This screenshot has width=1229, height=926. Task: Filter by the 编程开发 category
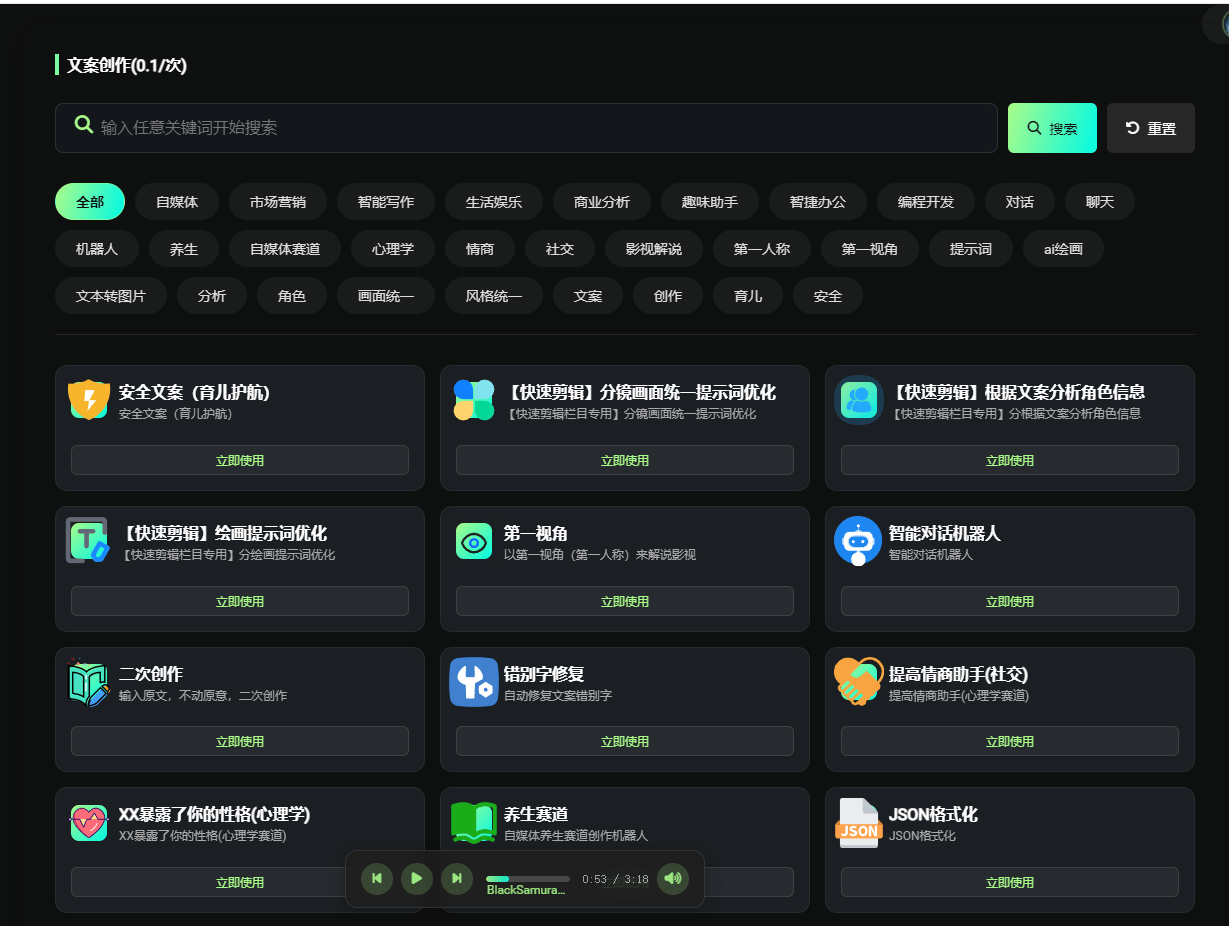coord(925,202)
